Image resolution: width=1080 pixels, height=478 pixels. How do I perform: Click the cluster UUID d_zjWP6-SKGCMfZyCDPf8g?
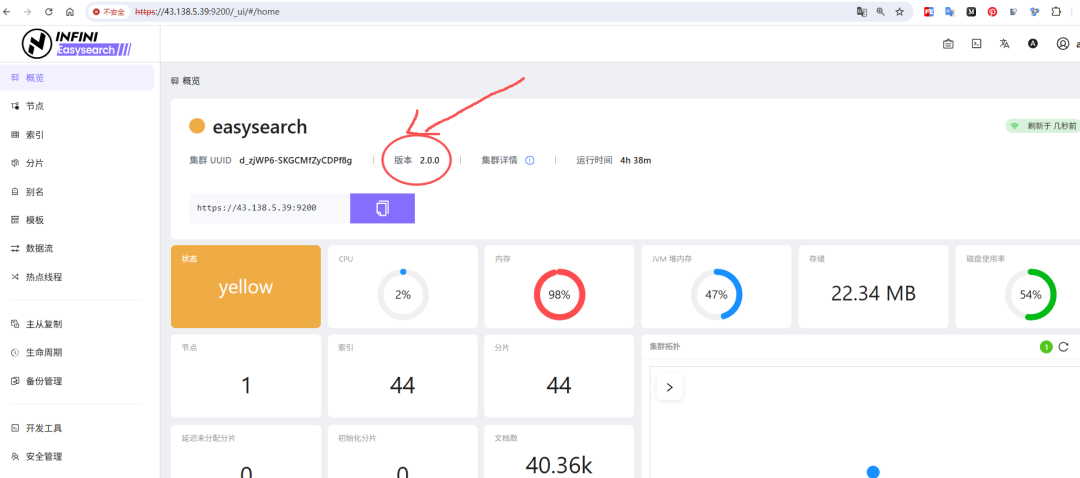tap(295, 160)
